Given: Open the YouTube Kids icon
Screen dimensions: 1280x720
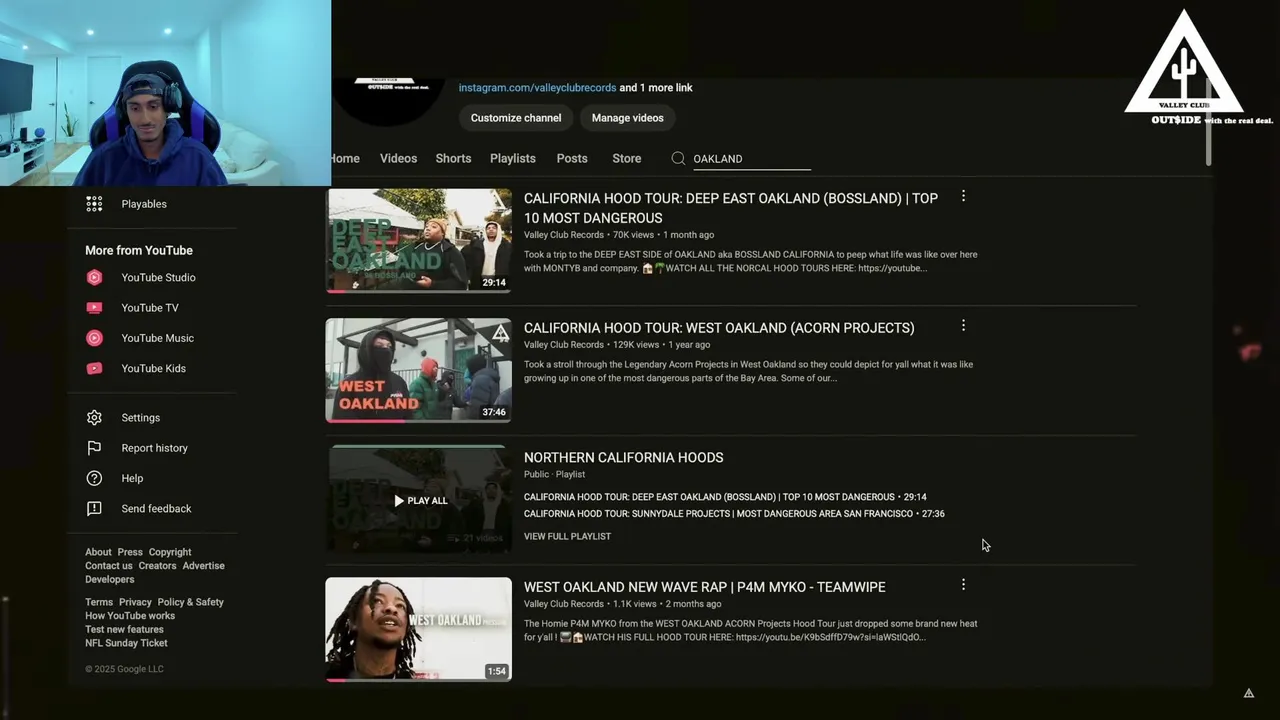Looking at the screenshot, I should (x=94, y=368).
